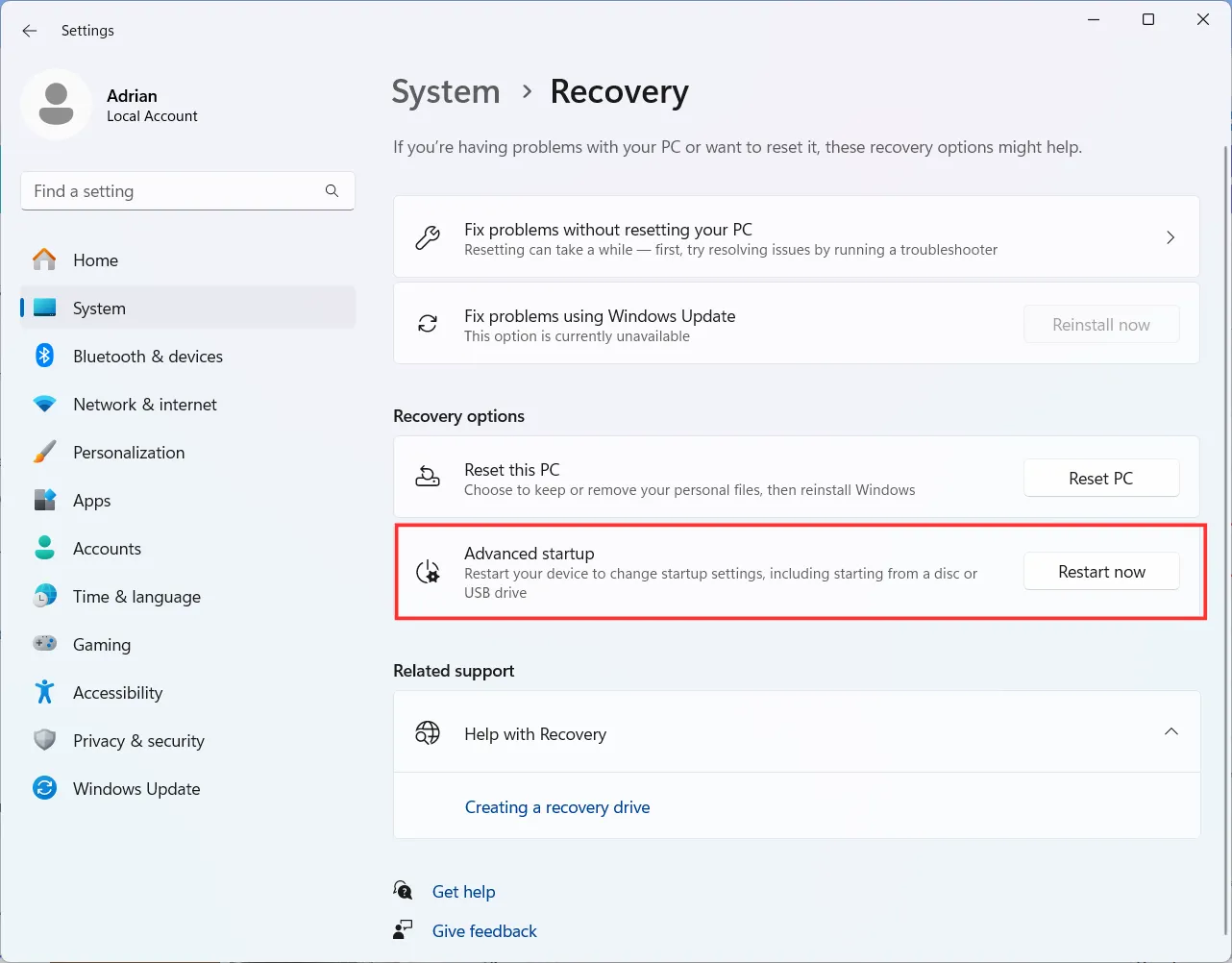
Task: Go back with the Settings back arrow
Action: point(30,31)
